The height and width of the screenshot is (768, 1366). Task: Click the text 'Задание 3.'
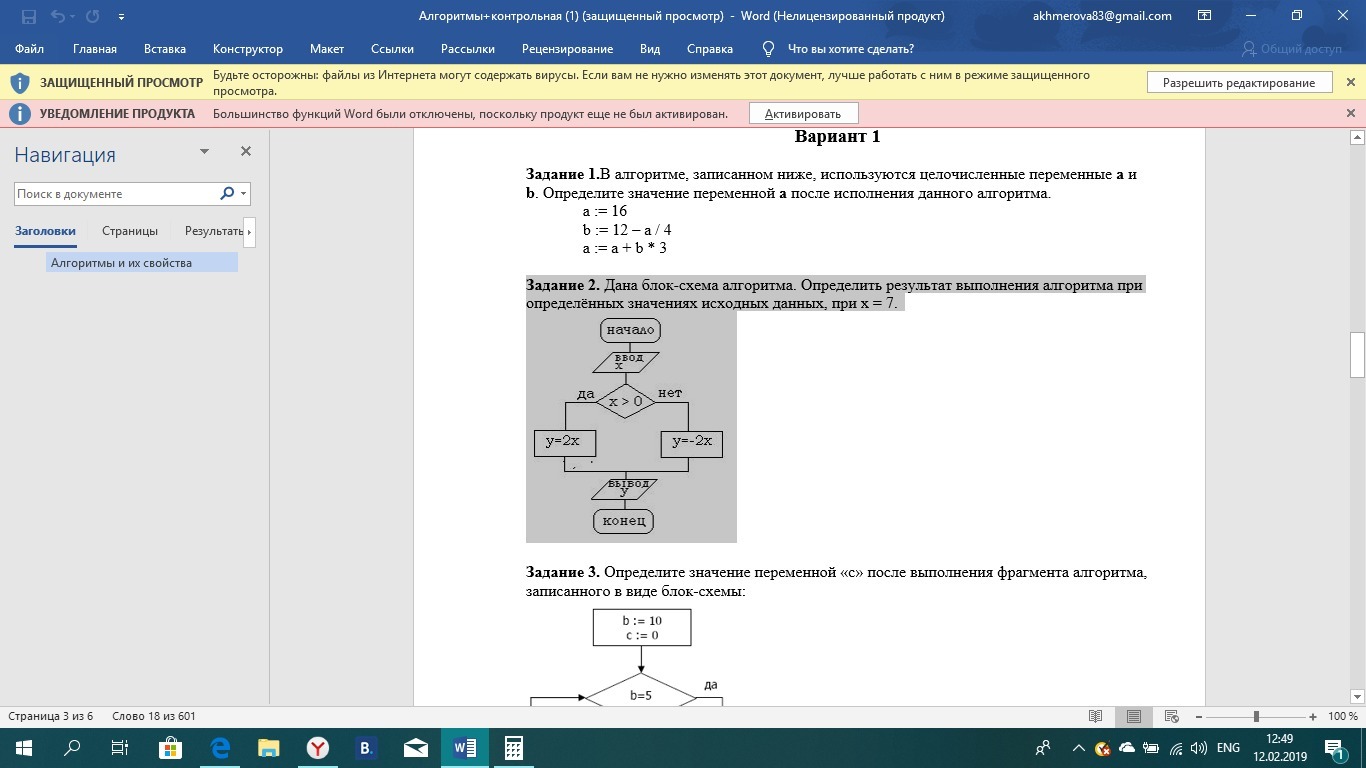click(x=563, y=573)
